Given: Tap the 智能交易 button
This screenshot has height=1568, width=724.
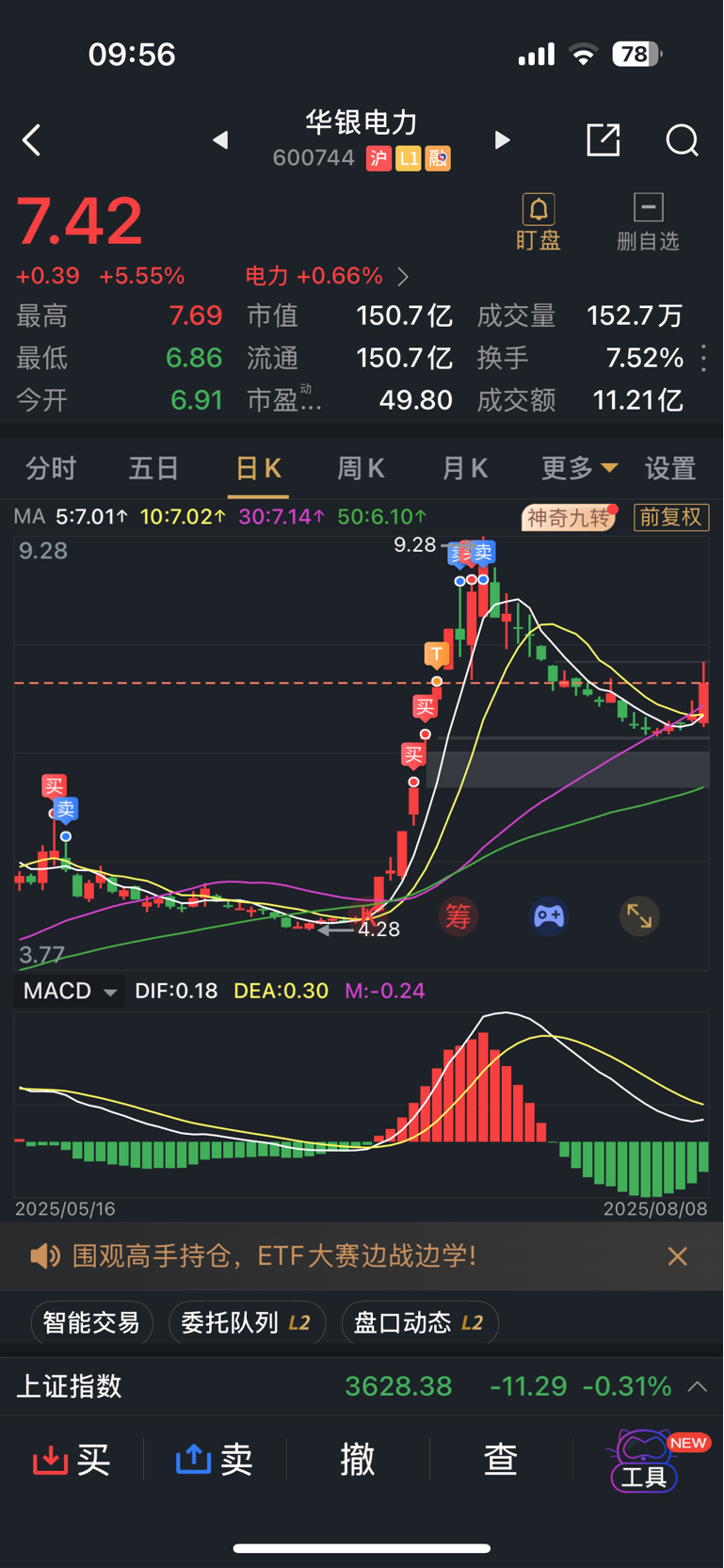Looking at the screenshot, I should tap(91, 1322).
